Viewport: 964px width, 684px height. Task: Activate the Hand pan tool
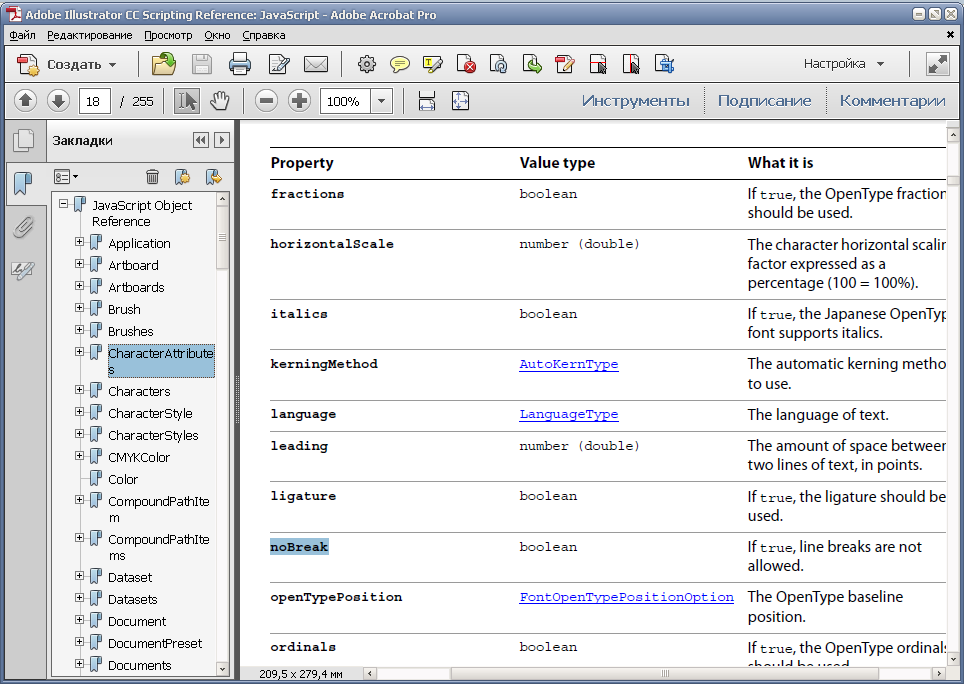click(x=219, y=101)
